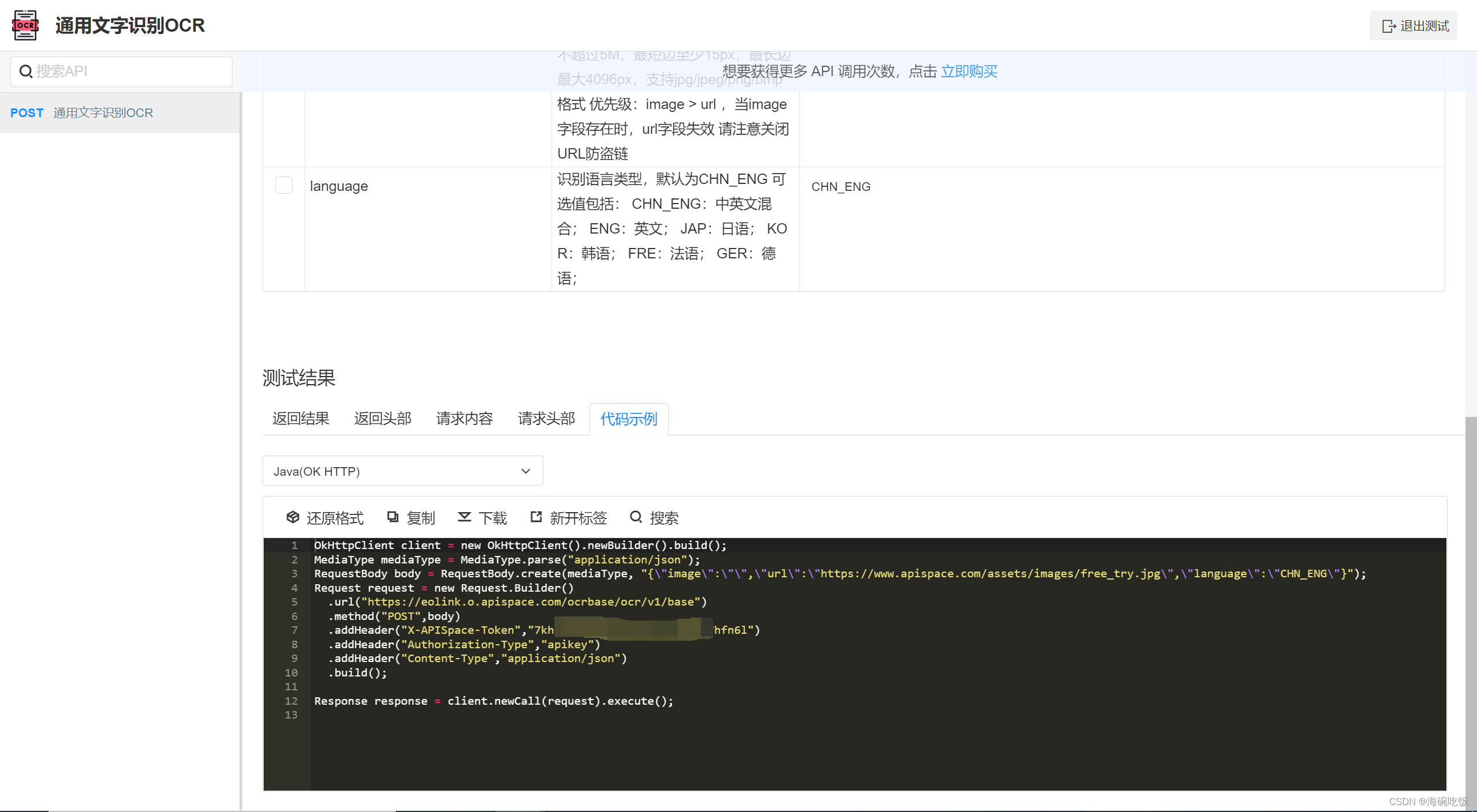The image size is (1477, 812).
Task: Open the 请求内容 tab
Action: click(464, 419)
